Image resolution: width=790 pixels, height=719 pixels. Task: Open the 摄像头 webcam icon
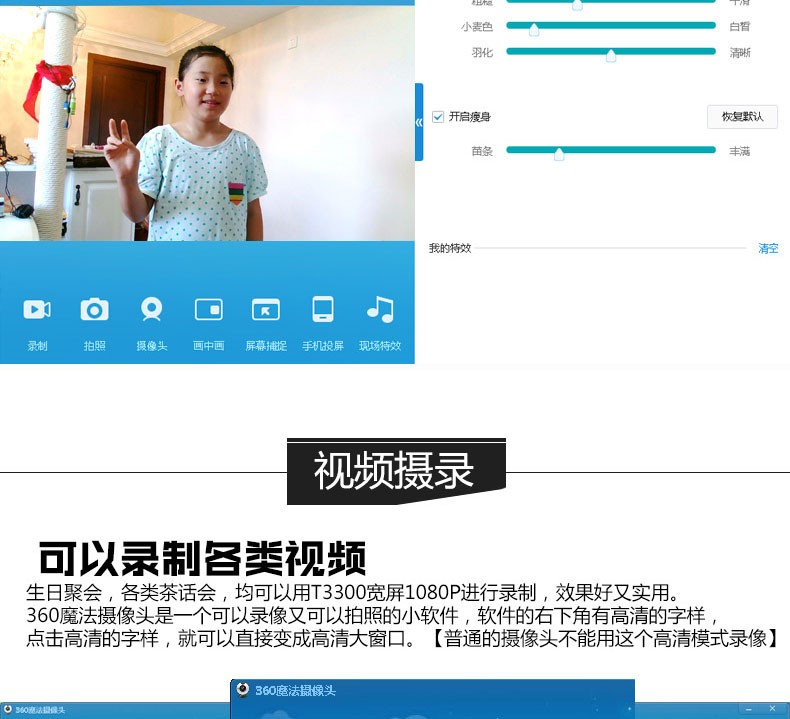click(x=151, y=309)
